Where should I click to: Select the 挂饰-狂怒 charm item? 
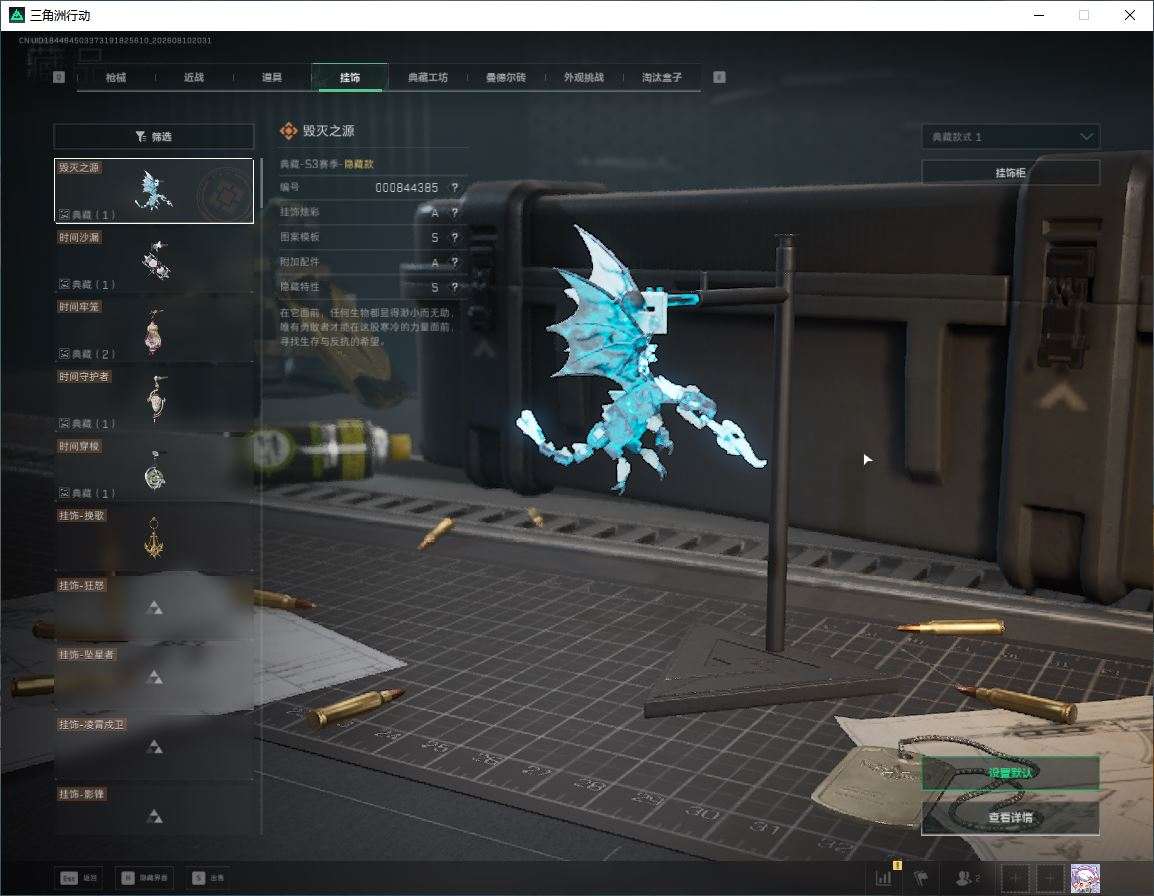click(x=154, y=608)
